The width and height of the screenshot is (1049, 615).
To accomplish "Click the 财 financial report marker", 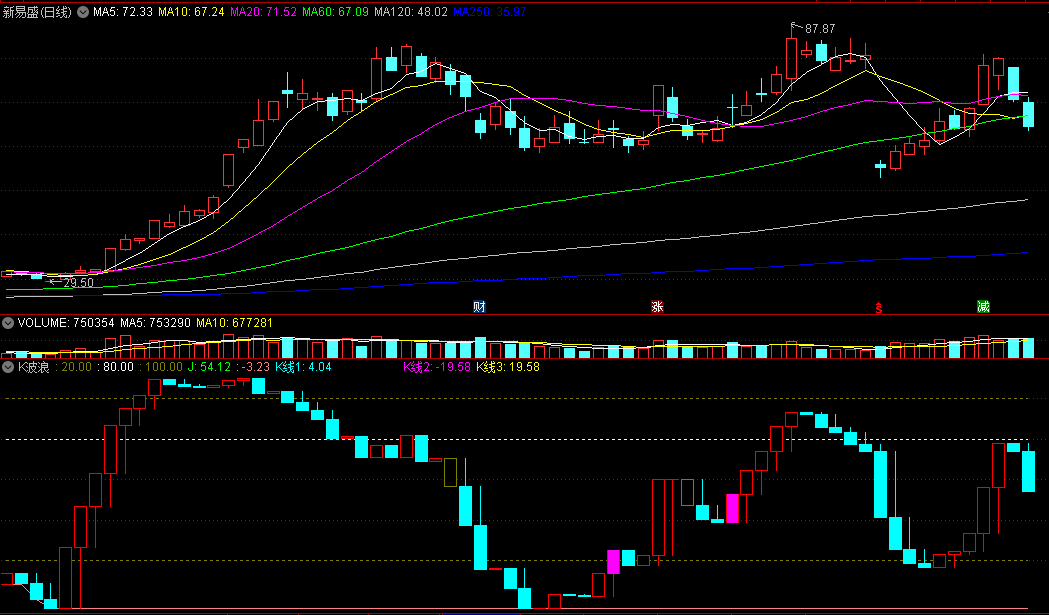I will (479, 306).
